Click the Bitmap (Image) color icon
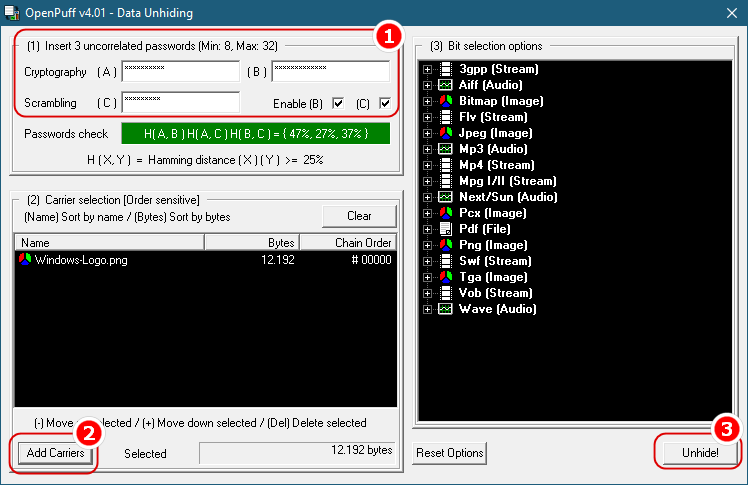The height and width of the screenshot is (485, 748). pos(446,101)
